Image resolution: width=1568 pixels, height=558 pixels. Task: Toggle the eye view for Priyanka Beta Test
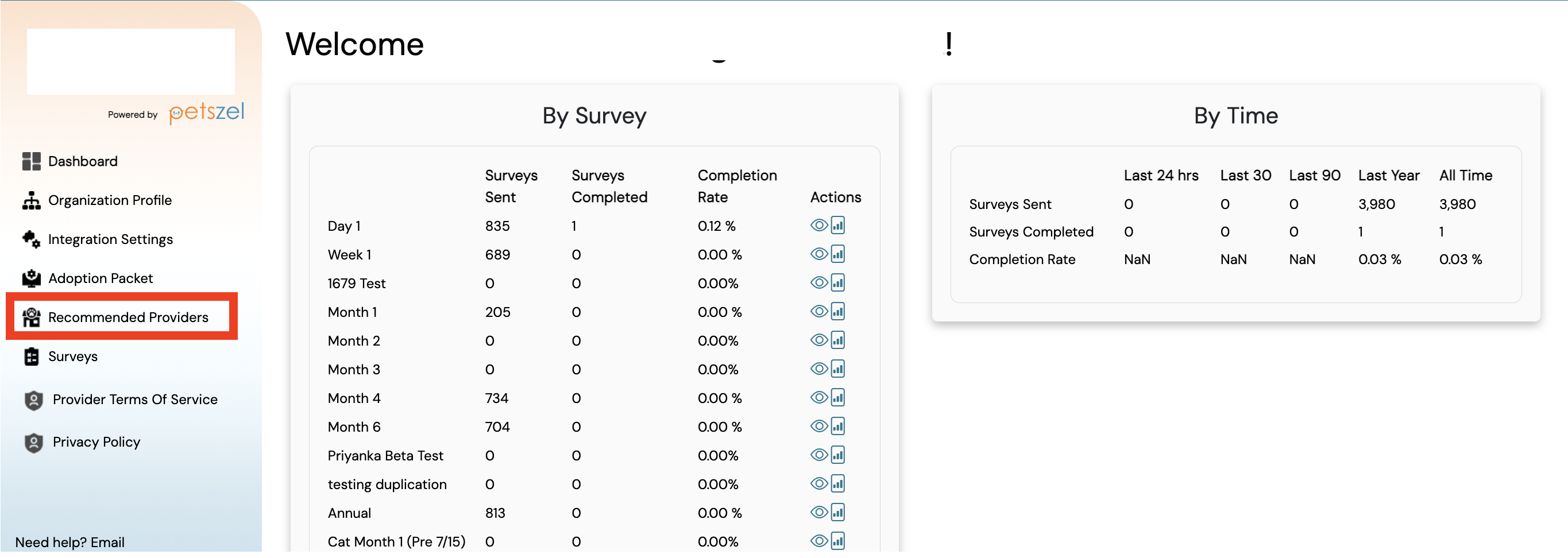(x=817, y=455)
